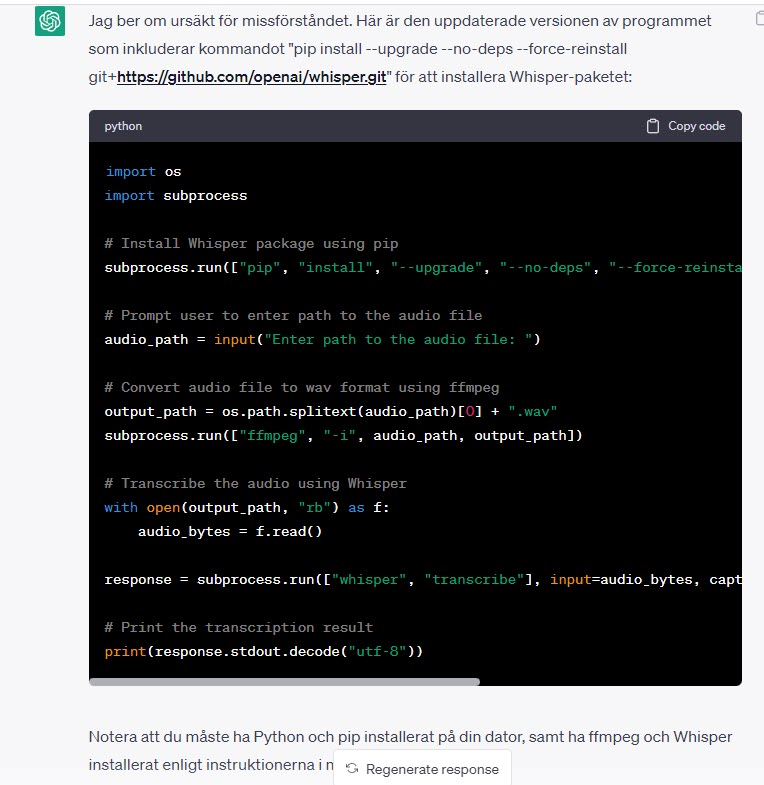Click comment '# Transcribe the audio using Whisper'
The width and height of the screenshot is (764, 785).
(255, 484)
